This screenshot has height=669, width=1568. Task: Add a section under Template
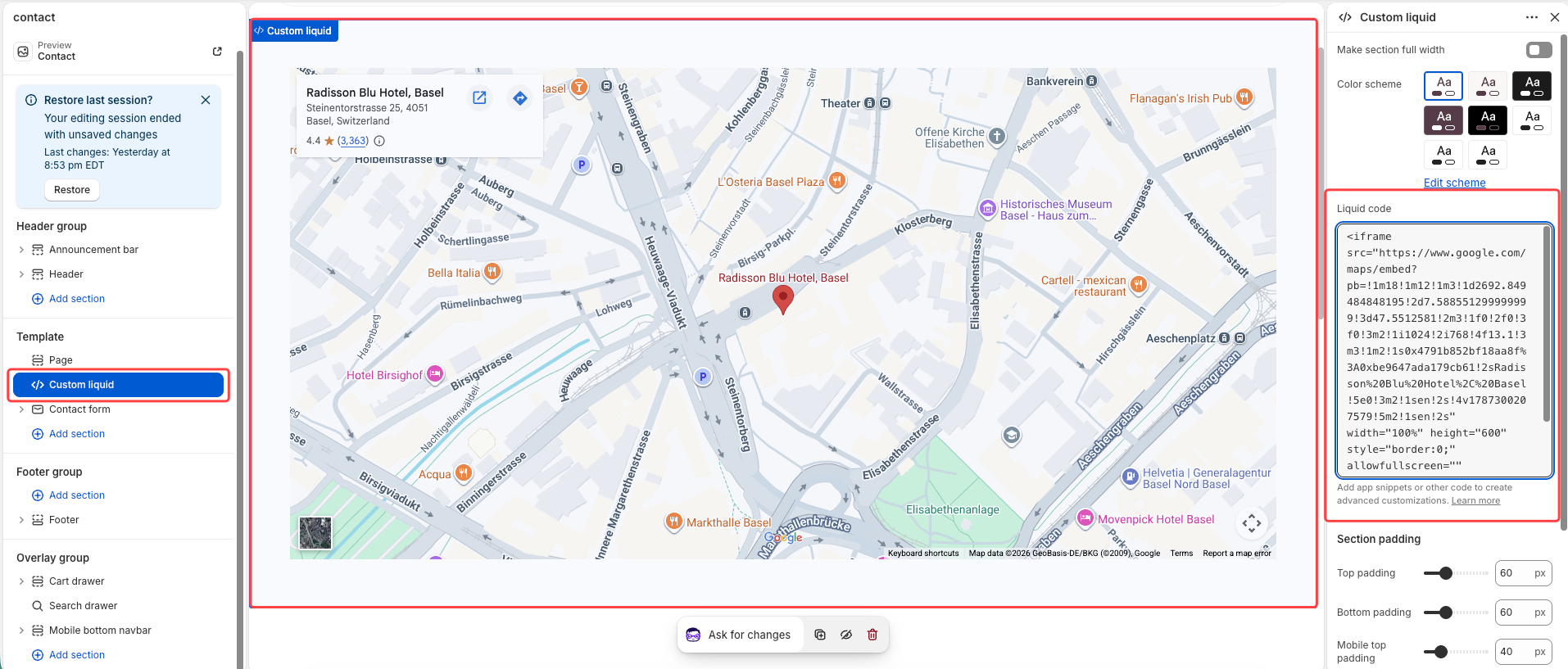(x=69, y=434)
